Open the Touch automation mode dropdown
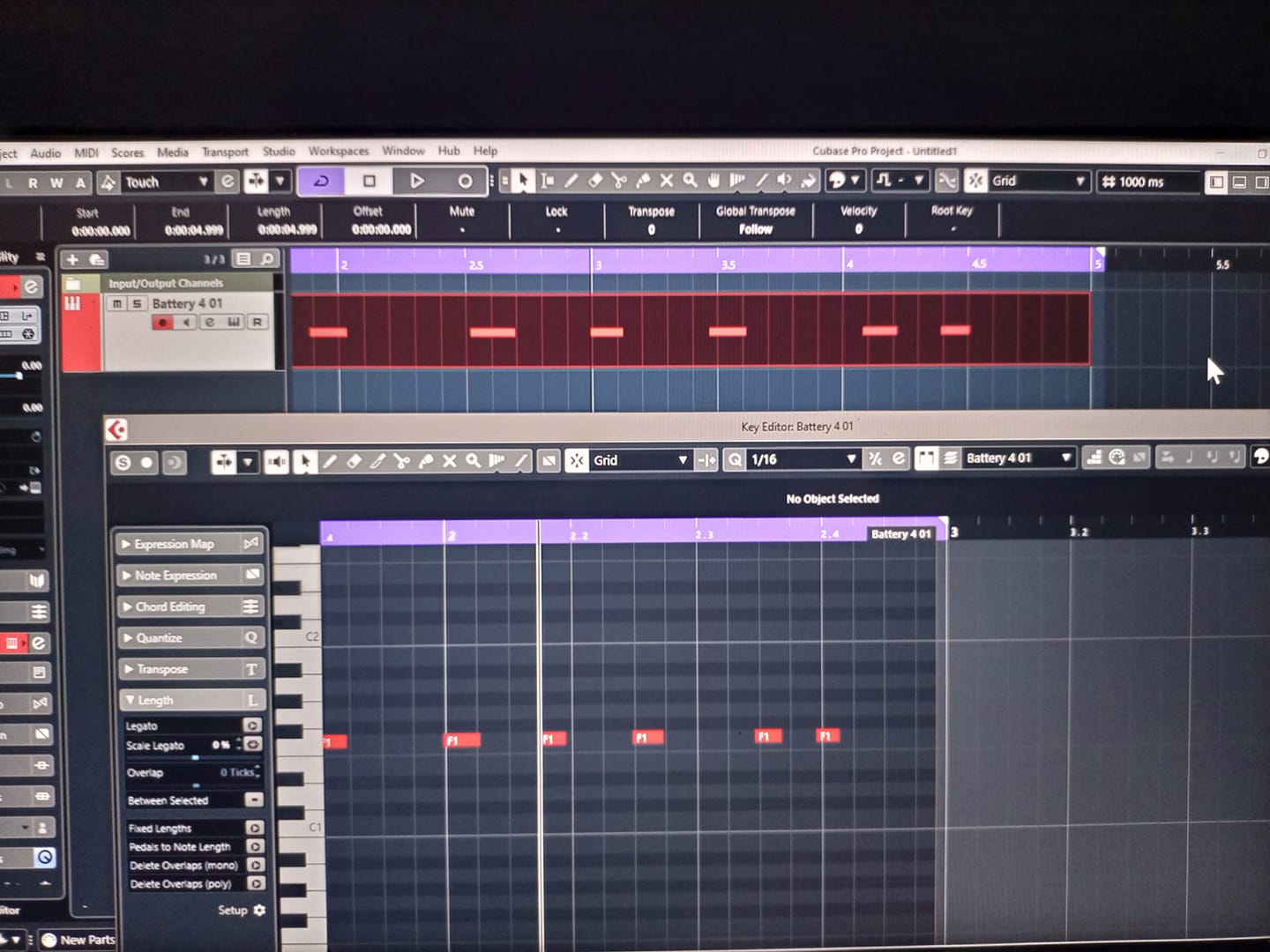 coord(167,182)
